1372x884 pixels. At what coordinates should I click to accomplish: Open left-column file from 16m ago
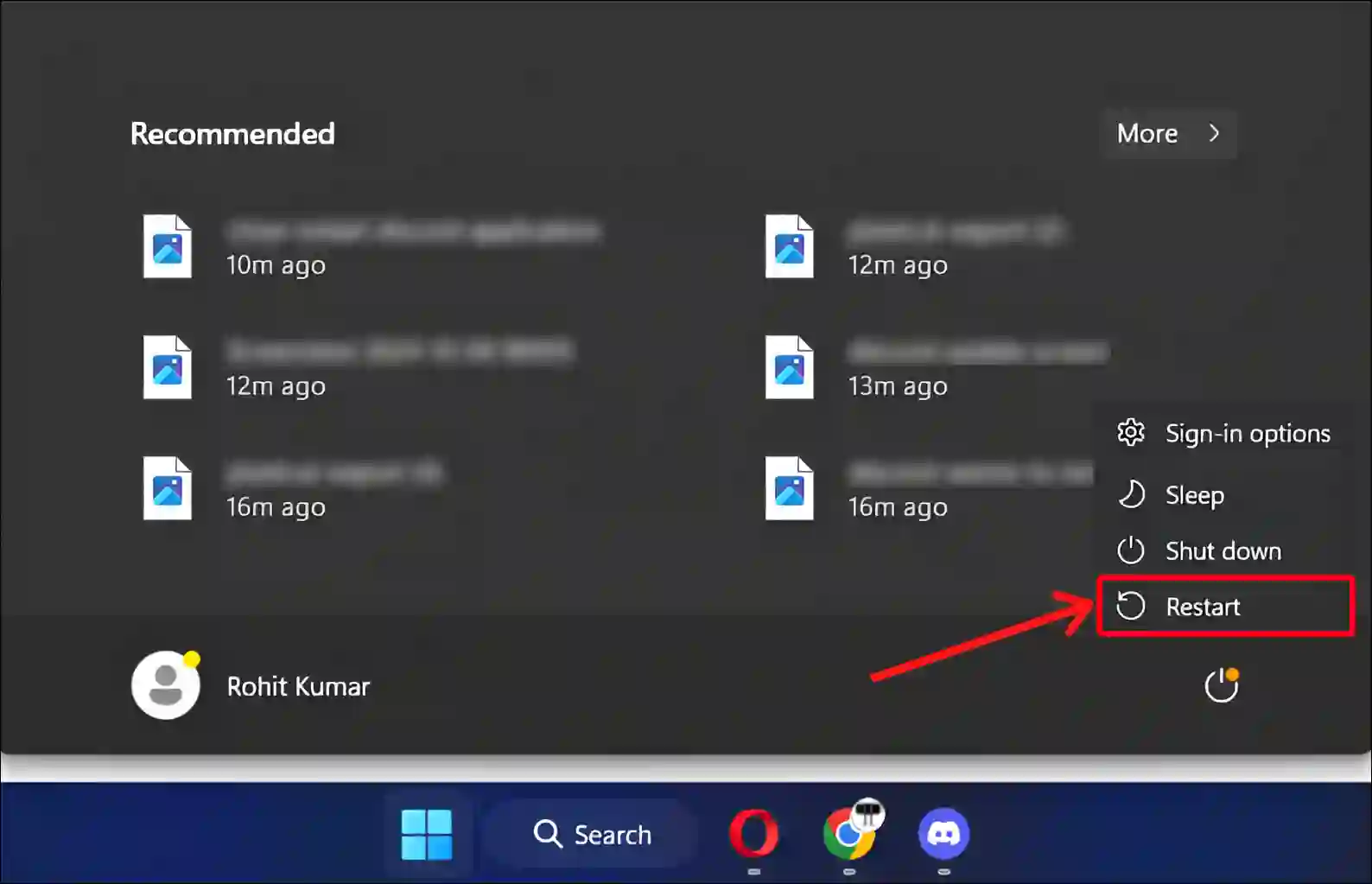pyautogui.click(x=294, y=489)
